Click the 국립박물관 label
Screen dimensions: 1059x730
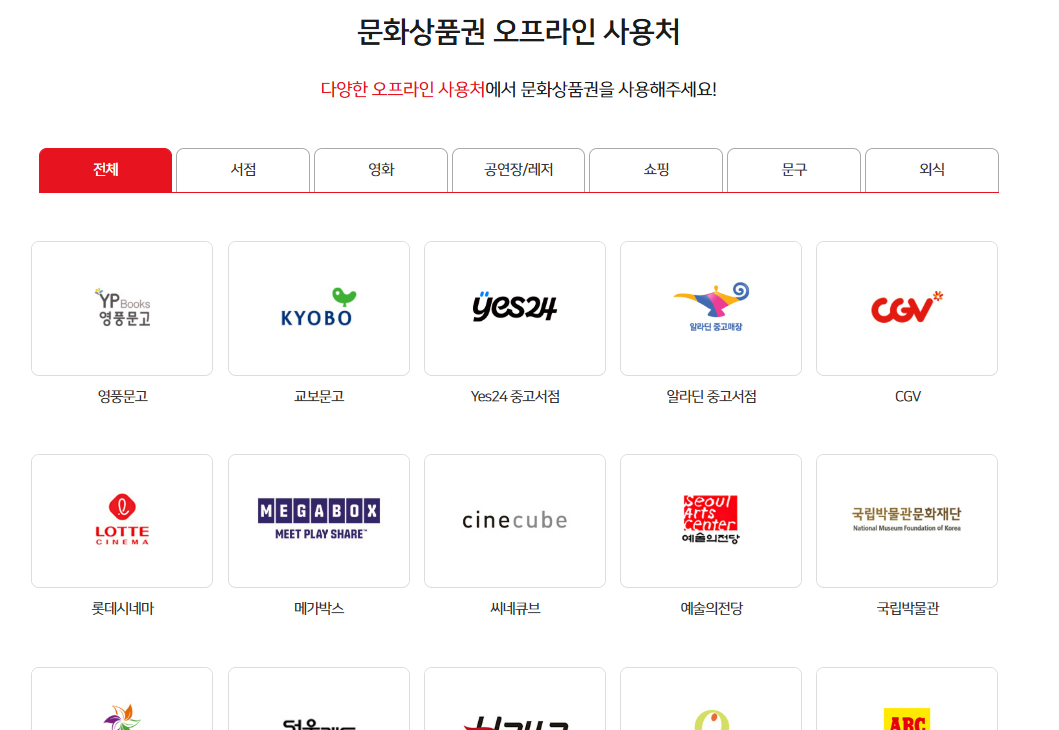click(x=907, y=608)
